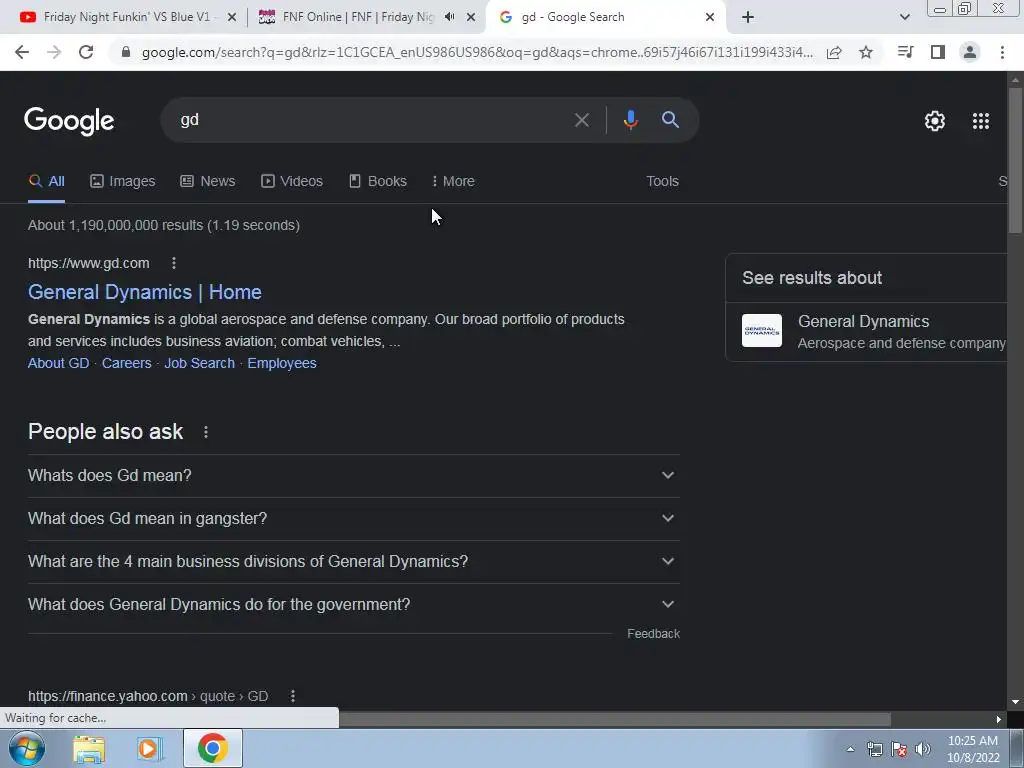Click the browser forward arrow

tap(54, 52)
